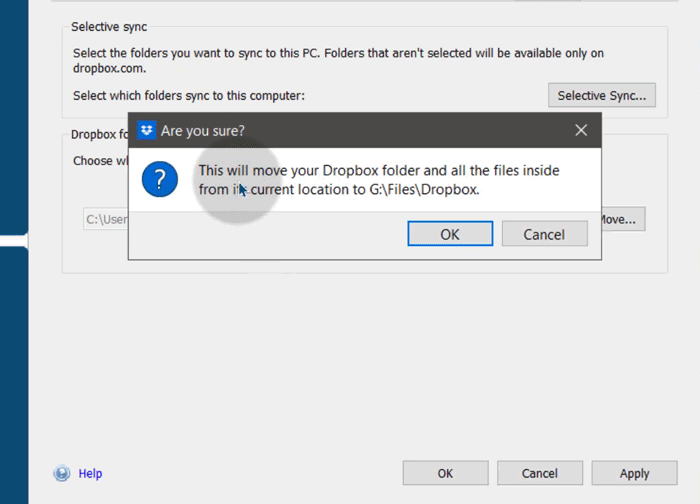Image resolution: width=700 pixels, height=504 pixels.
Task: Click the Help globe icon
Action: coord(62,473)
